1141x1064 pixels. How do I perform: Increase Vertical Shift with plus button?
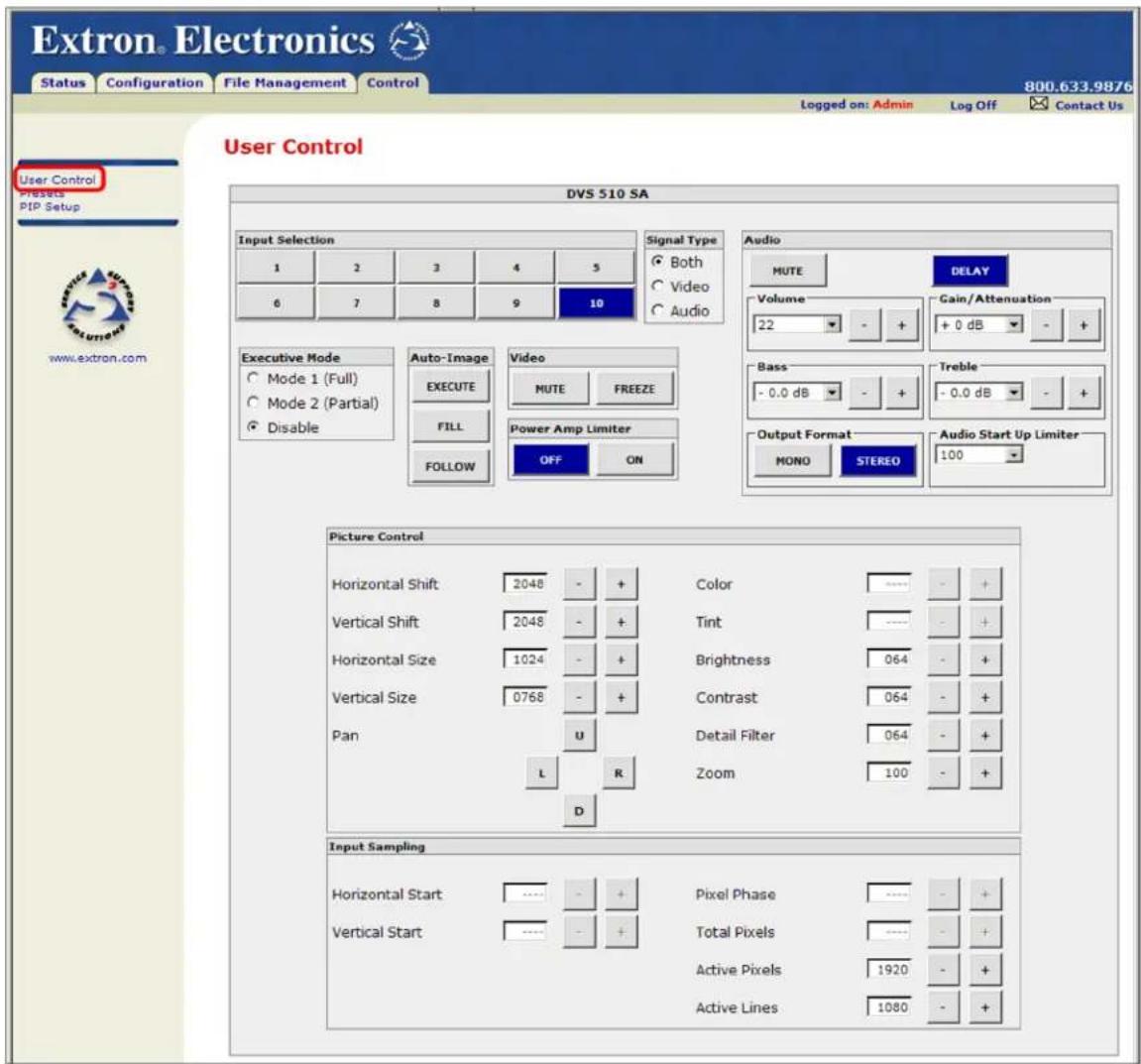[622, 622]
